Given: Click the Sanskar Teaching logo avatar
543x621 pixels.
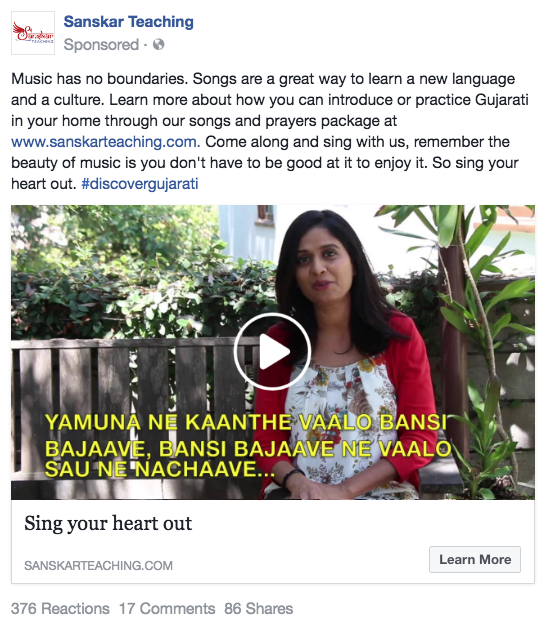Looking at the screenshot, I should [x=33, y=33].
